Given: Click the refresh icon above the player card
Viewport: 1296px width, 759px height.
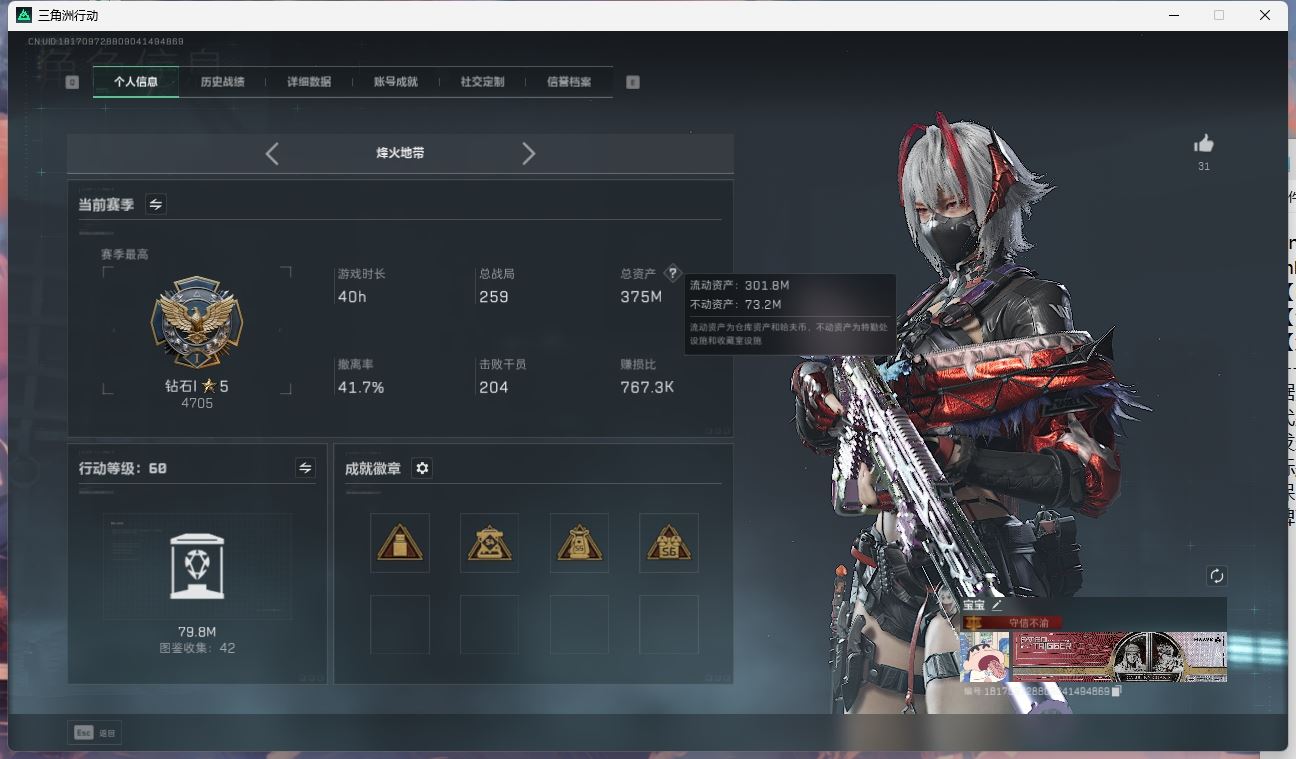Looking at the screenshot, I should tap(1216, 576).
